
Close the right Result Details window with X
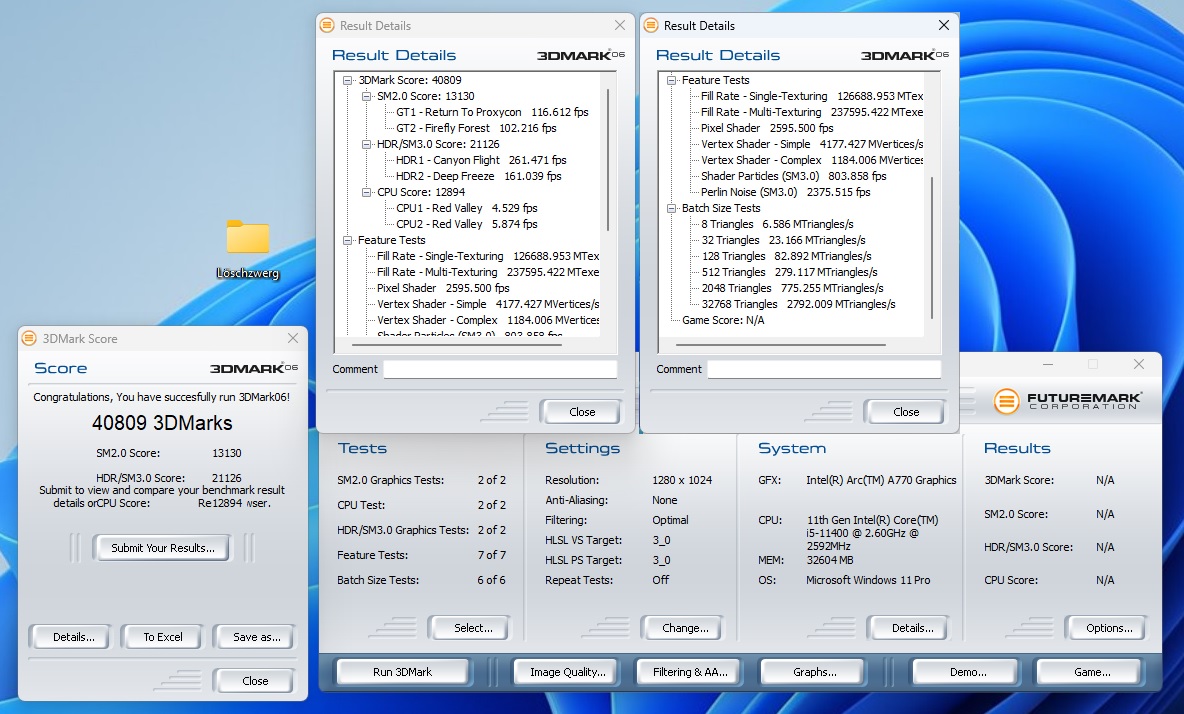[944, 25]
